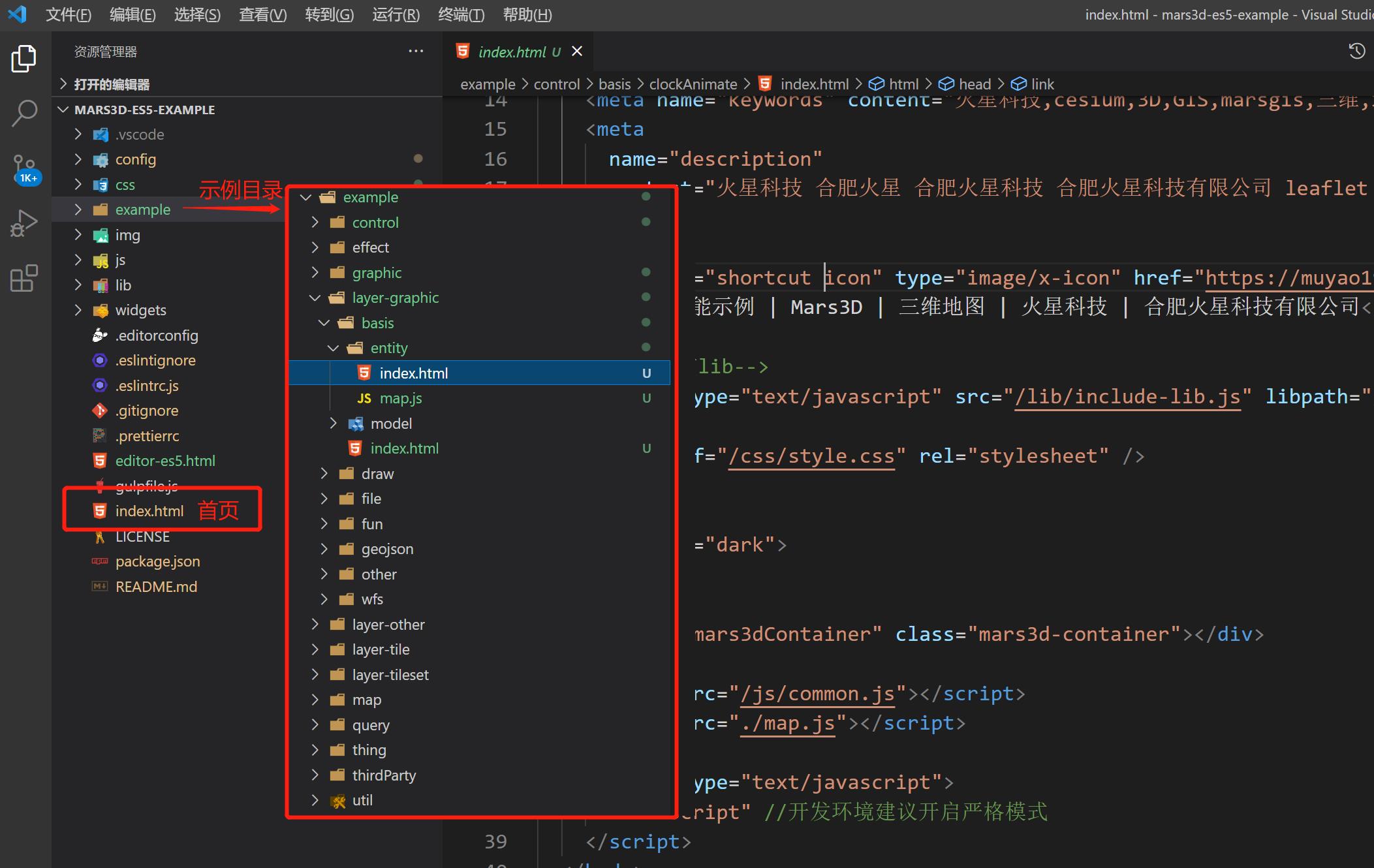Viewport: 1374px width, 868px height.
Task: Expand the thirdParty folder
Action: tap(315, 775)
